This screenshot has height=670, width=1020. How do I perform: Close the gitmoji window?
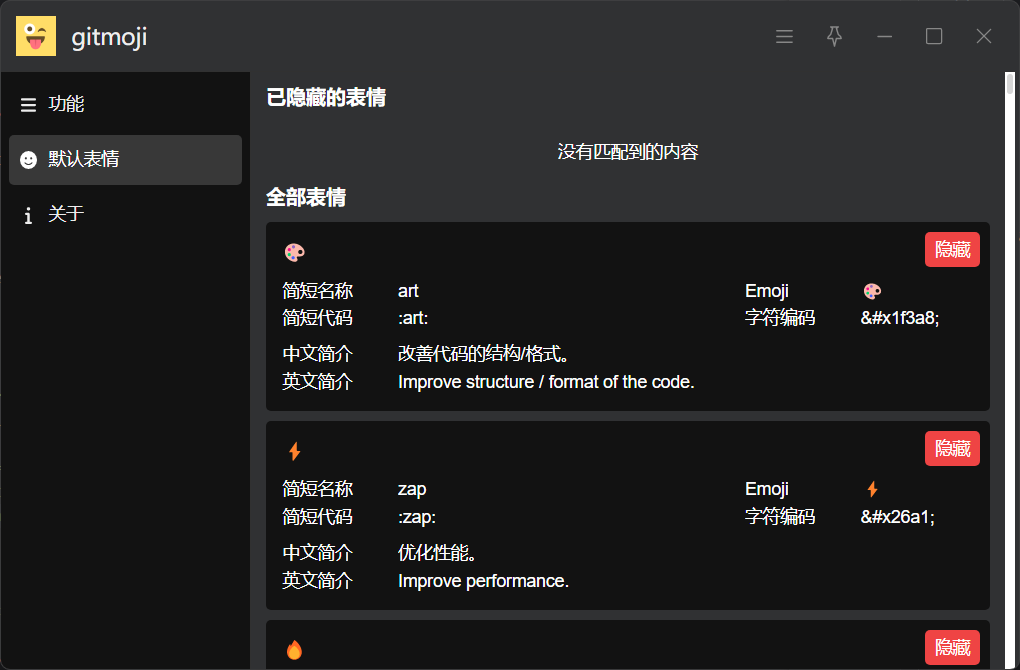click(984, 36)
